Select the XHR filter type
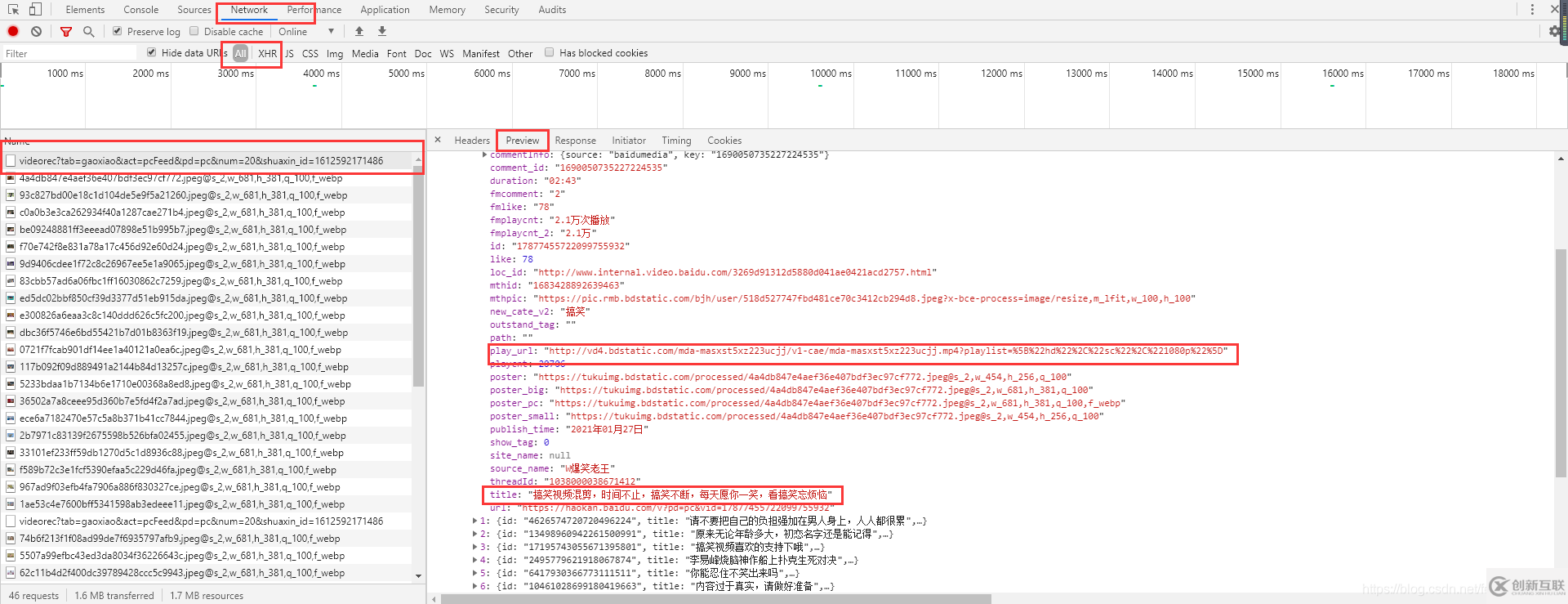This screenshot has height=604, width=1568. pyautogui.click(x=267, y=53)
